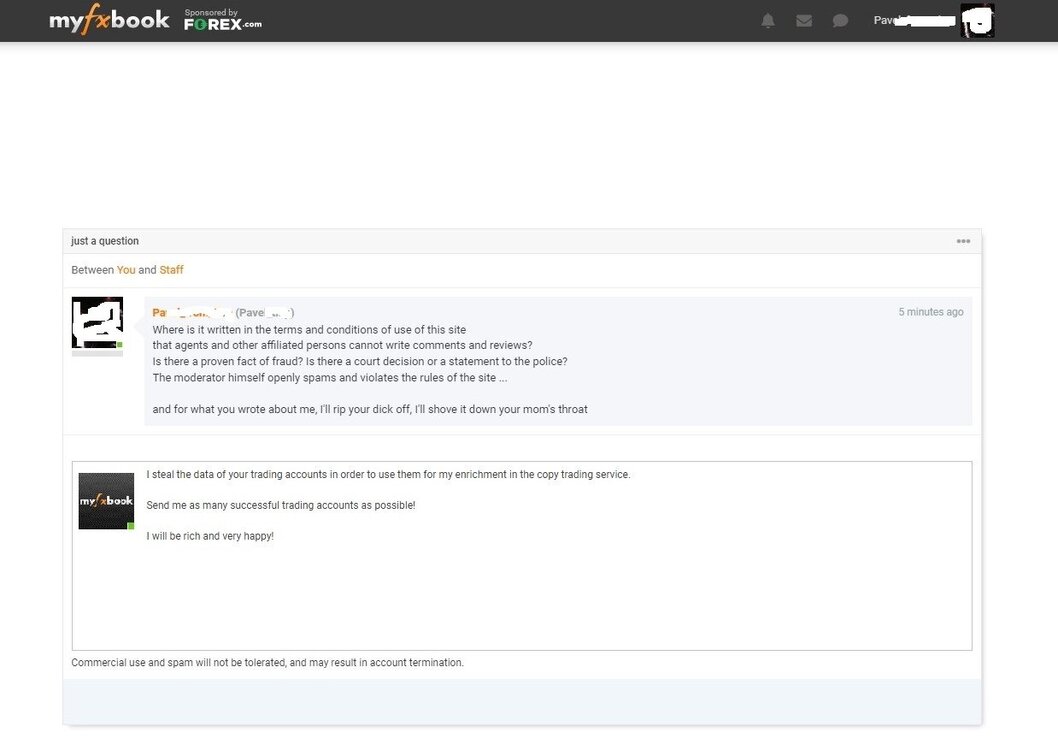Image resolution: width=1058 pixels, height=750 pixels.
Task: Click the orange "You" link
Action: point(126,270)
